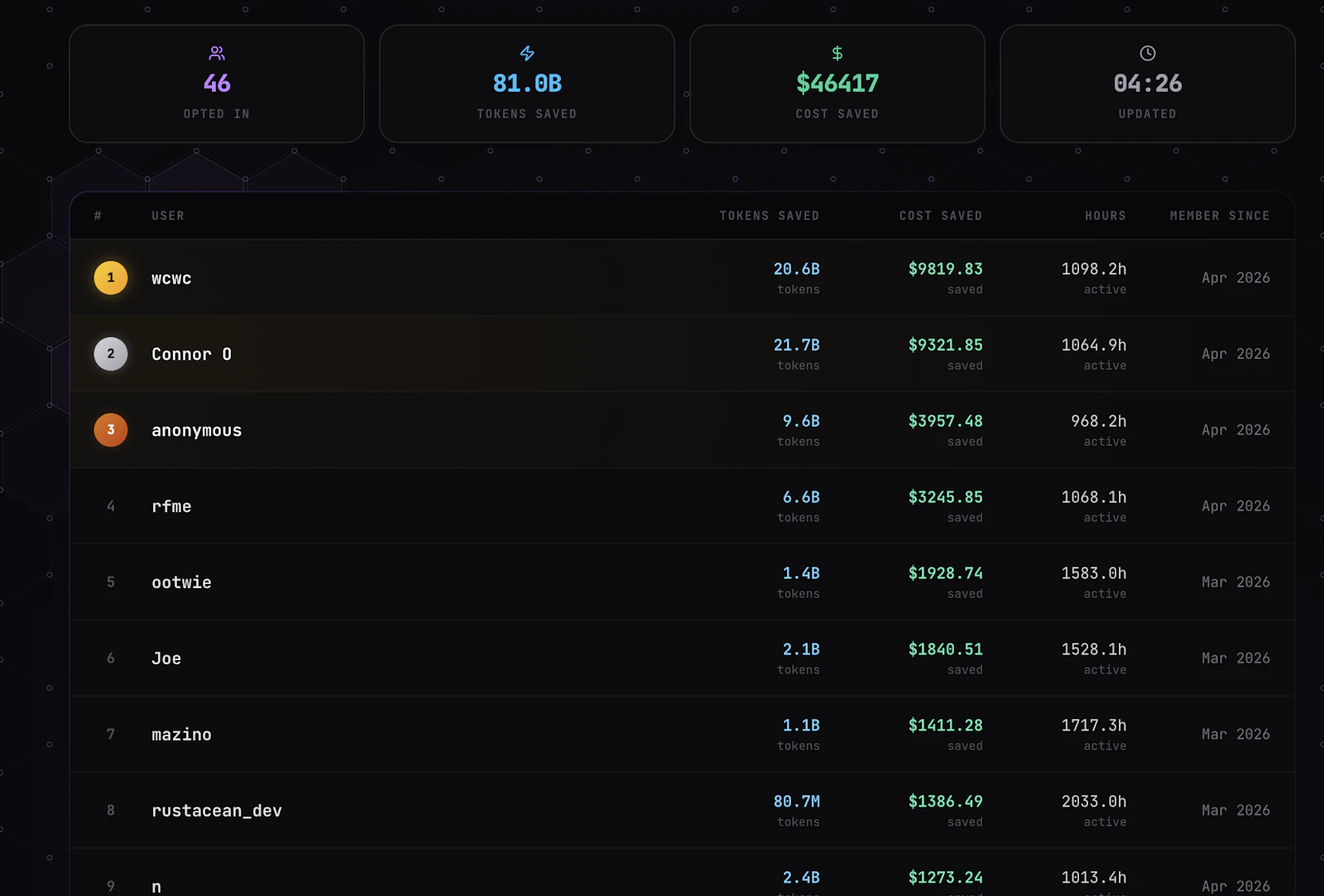Select the 04:26 updated time
This screenshot has width=1324, height=896.
tap(1148, 84)
